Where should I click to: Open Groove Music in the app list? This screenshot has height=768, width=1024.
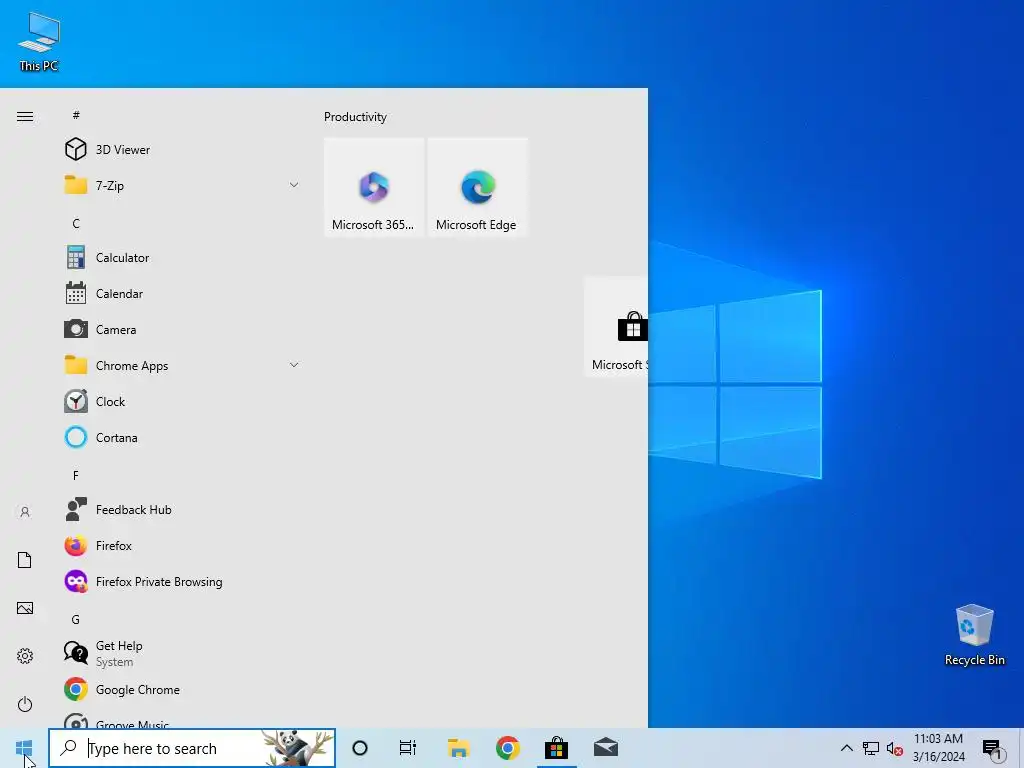point(182,721)
